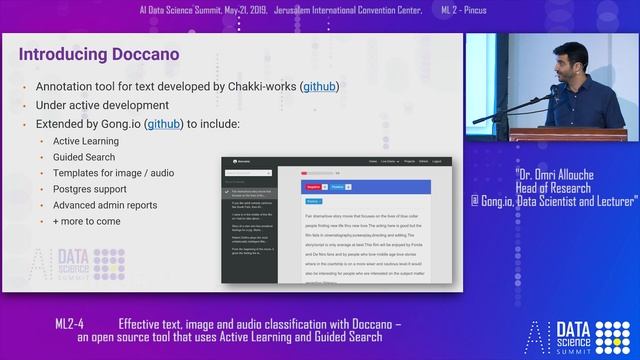This screenshot has width=640, height=360.
Task: Apply the red Negative label button
Action: (313, 187)
